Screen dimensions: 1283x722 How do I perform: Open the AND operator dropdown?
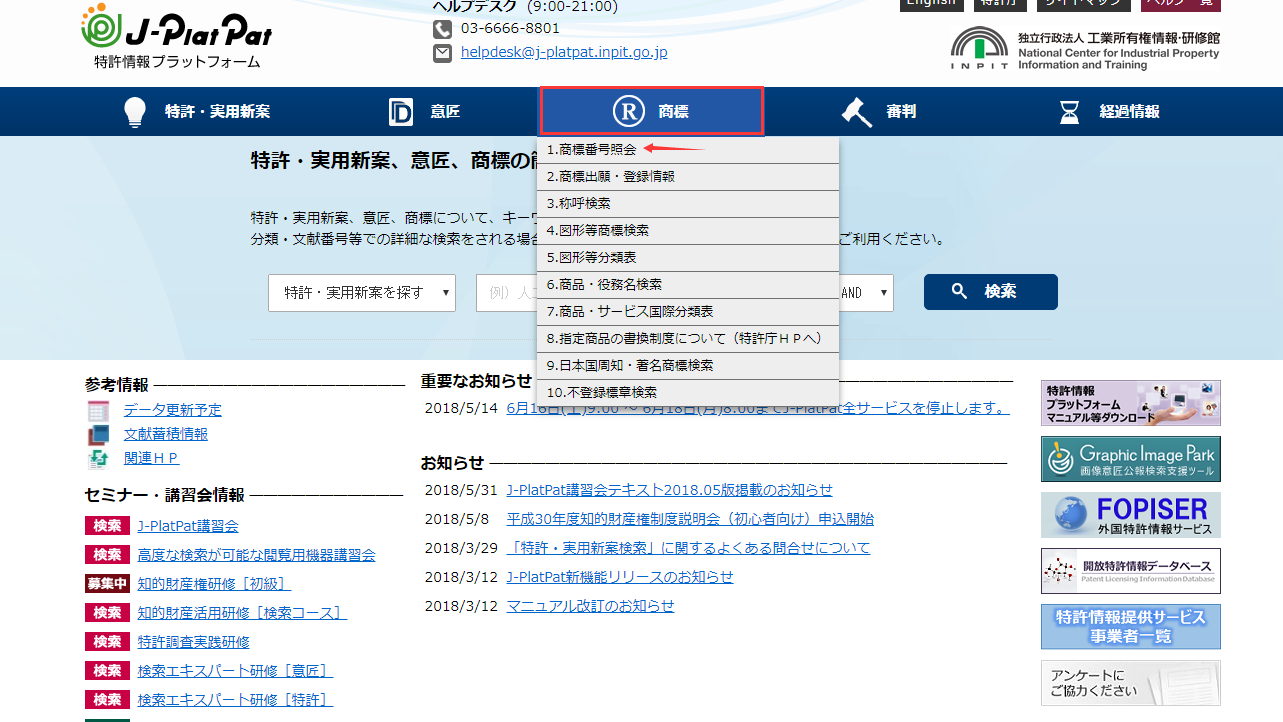tap(866, 293)
